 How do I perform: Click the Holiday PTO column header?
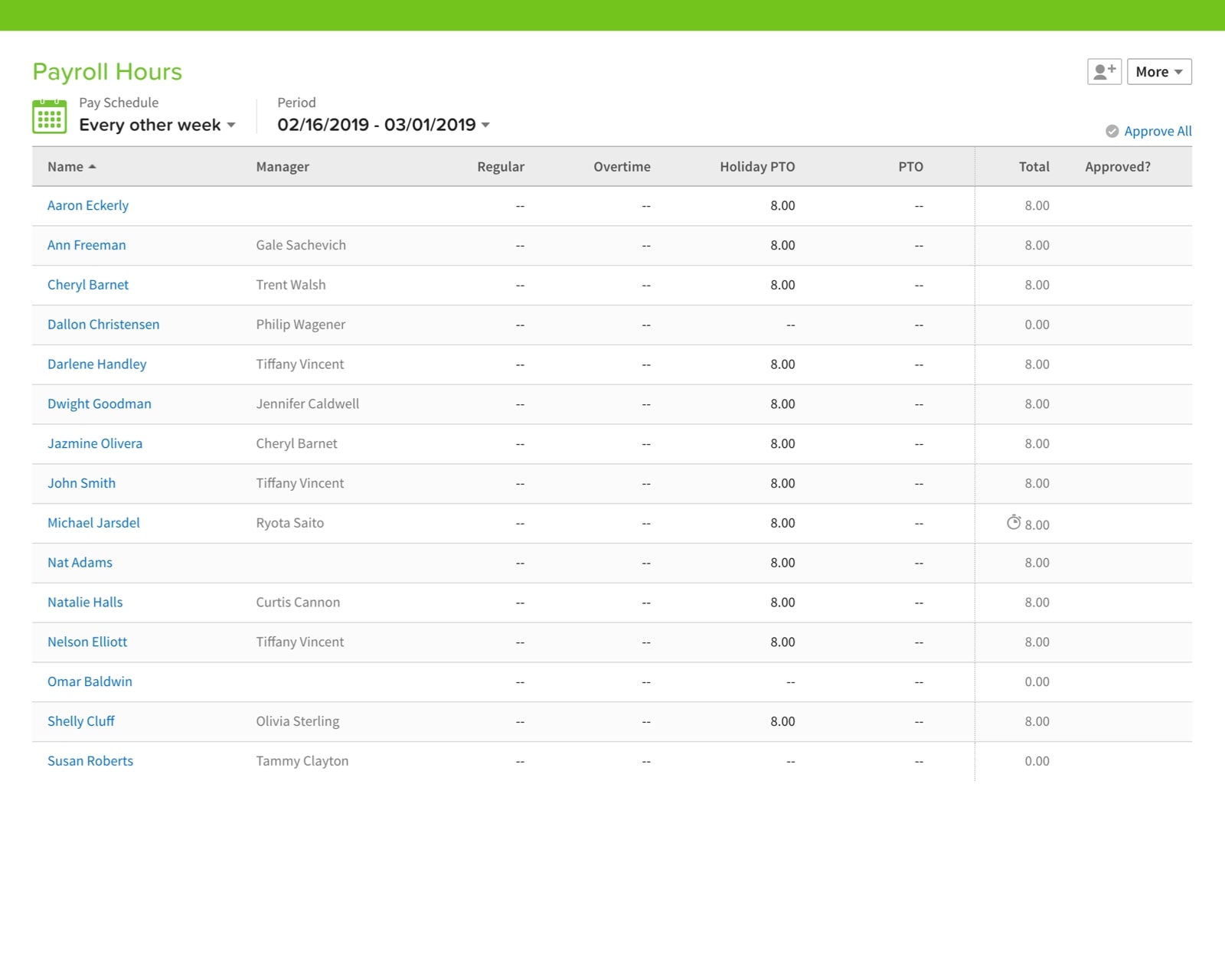pyautogui.click(x=757, y=167)
